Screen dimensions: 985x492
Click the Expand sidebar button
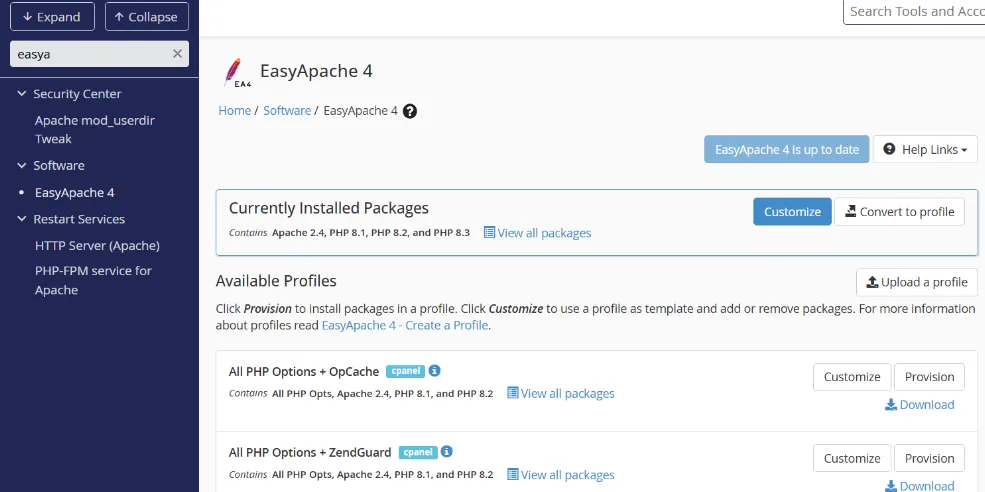[x=52, y=17]
